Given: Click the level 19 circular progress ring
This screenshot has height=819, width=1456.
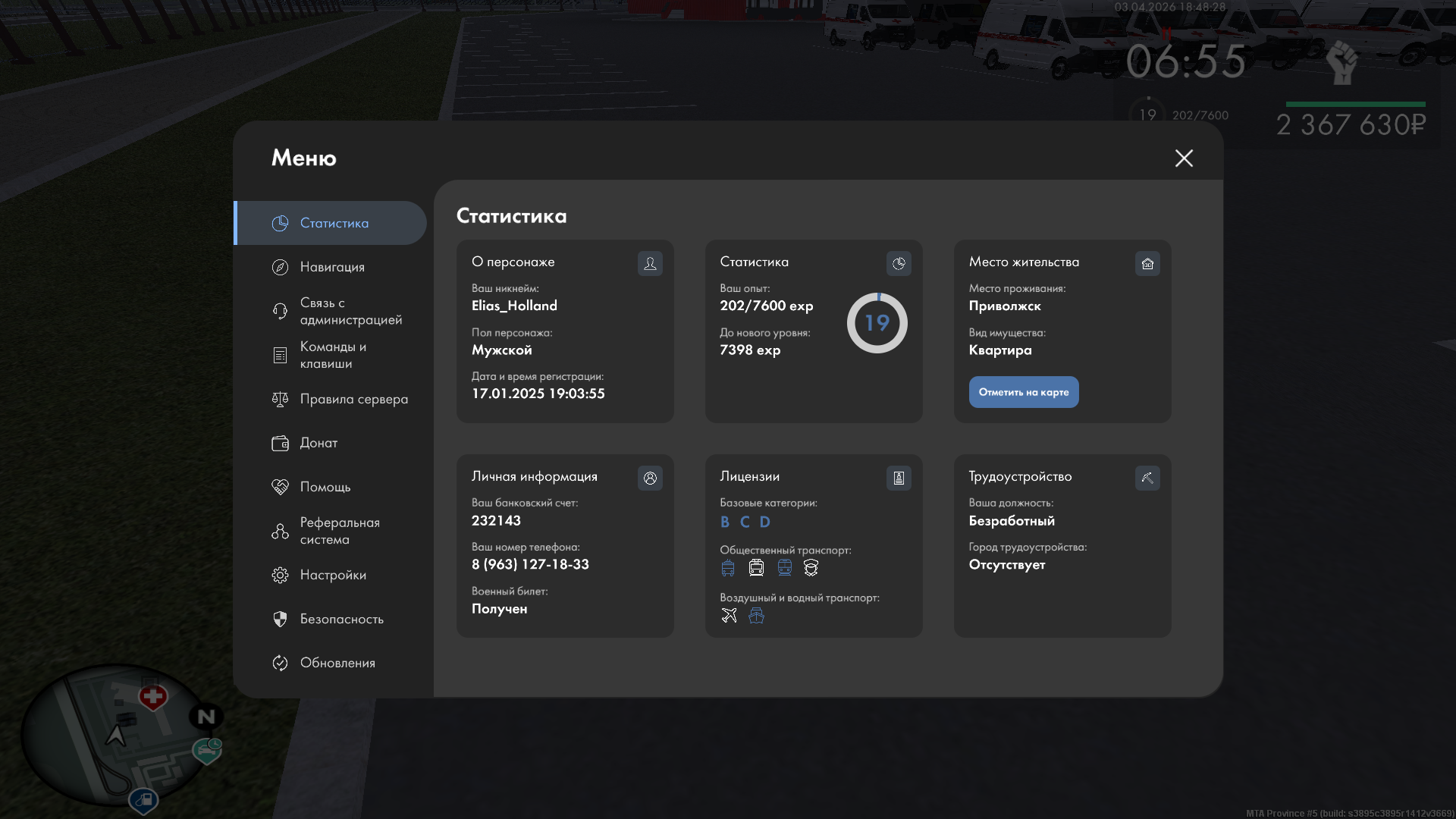Looking at the screenshot, I should click(877, 323).
